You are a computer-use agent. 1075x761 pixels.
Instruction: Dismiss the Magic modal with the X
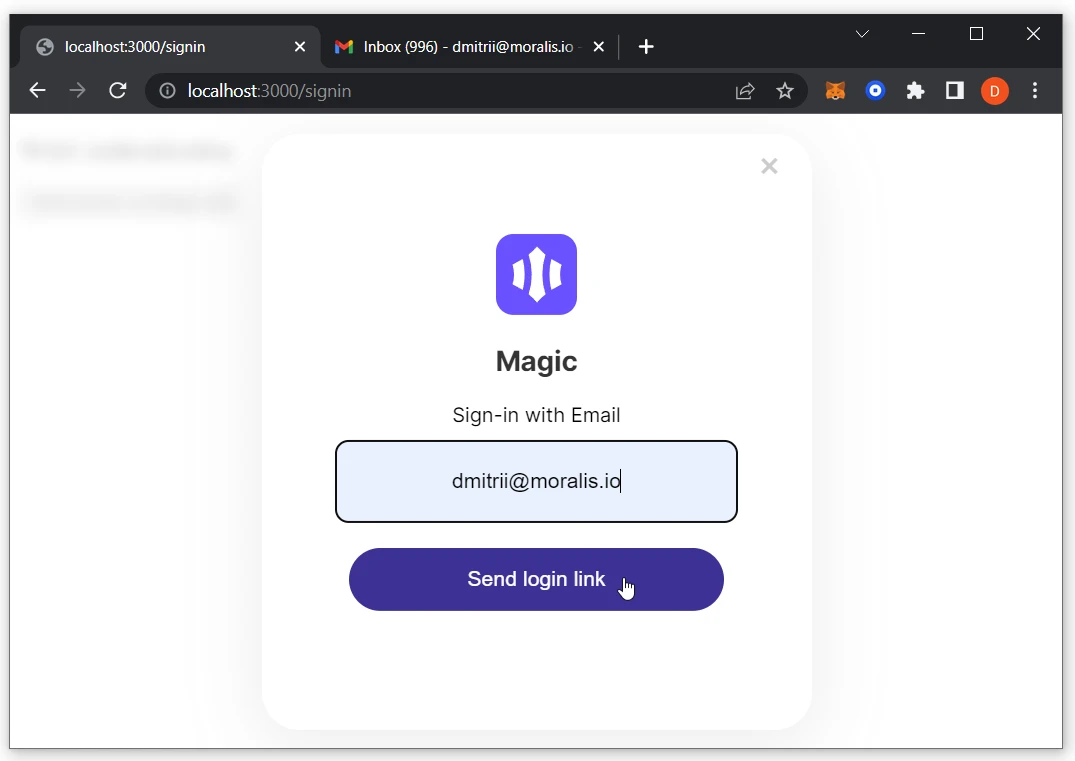pos(769,166)
